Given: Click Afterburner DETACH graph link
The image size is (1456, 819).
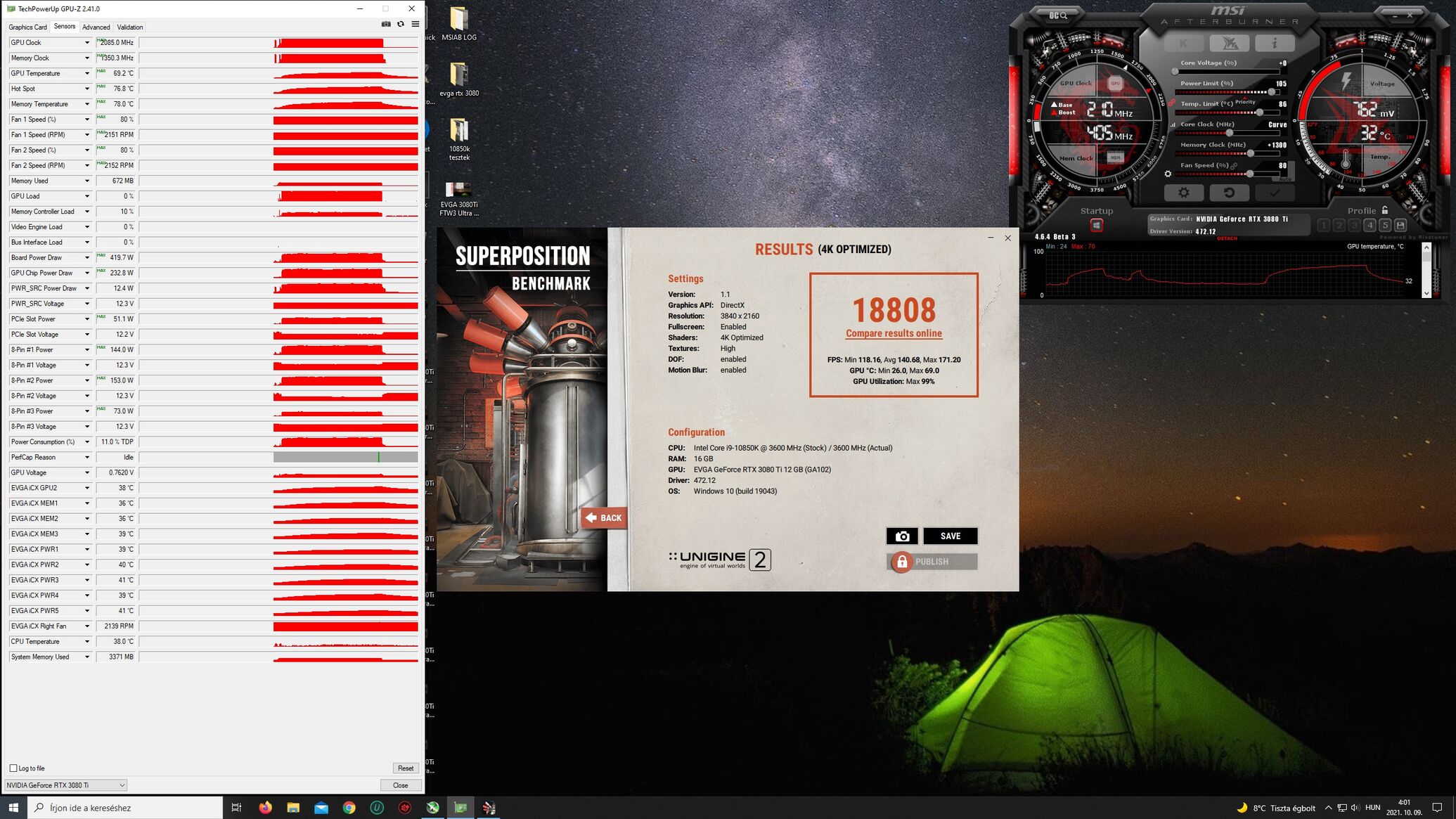Looking at the screenshot, I should (x=1227, y=238).
